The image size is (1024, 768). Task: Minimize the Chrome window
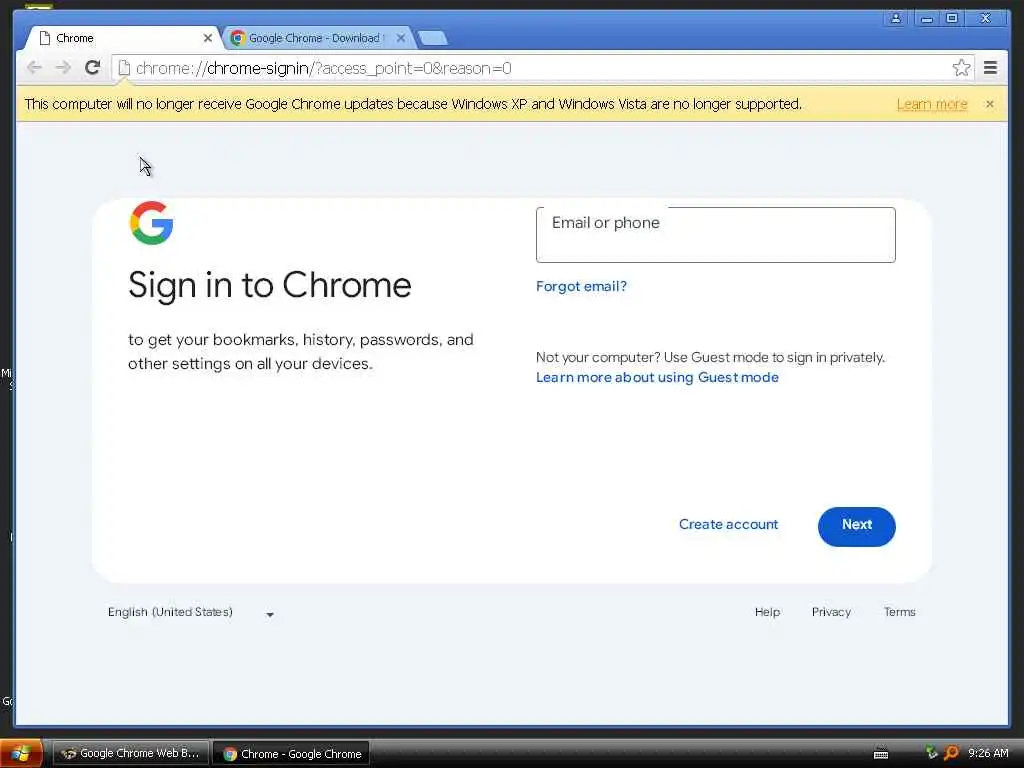click(926, 18)
